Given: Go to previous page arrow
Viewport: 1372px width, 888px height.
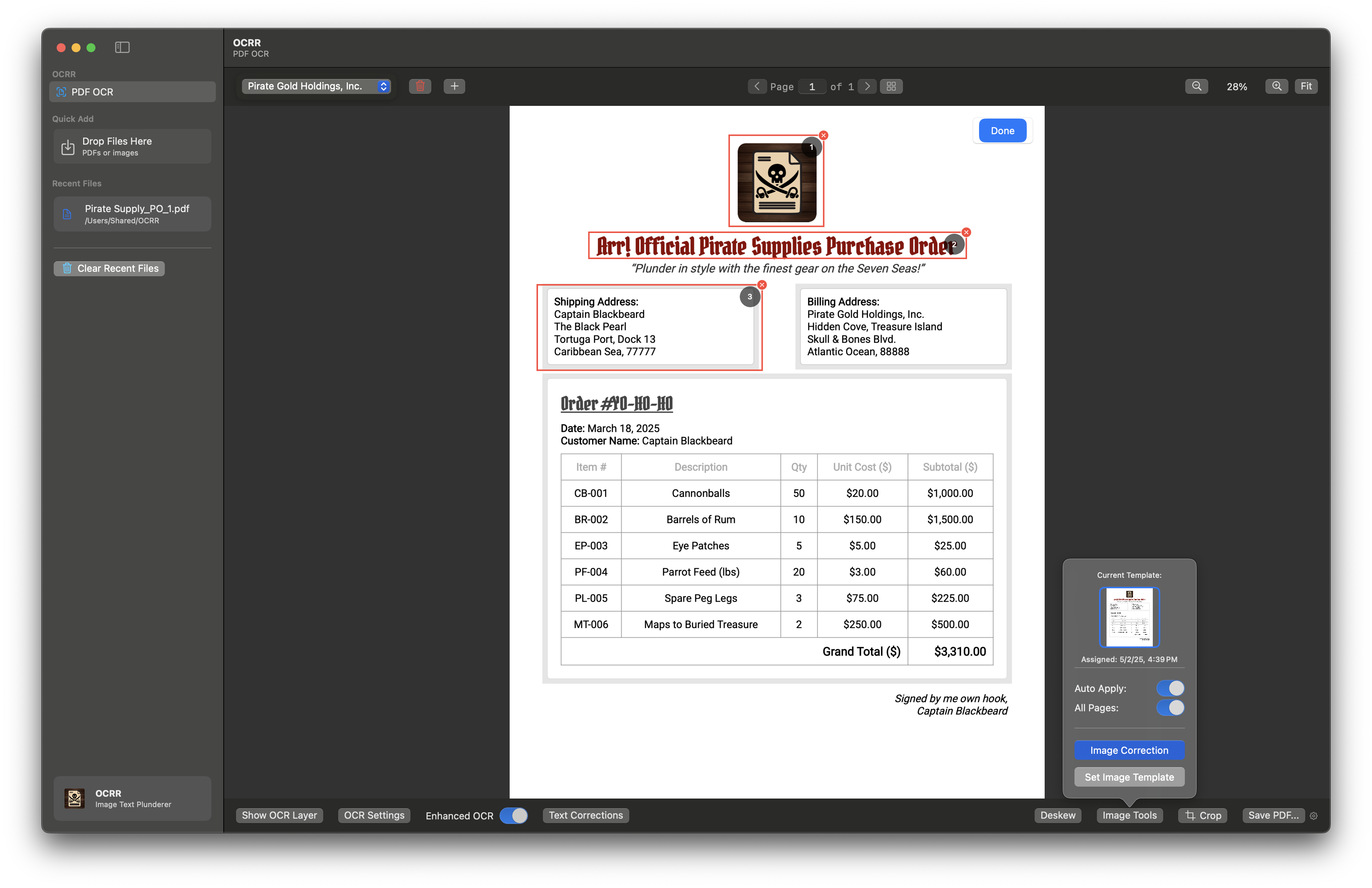Looking at the screenshot, I should (x=757, y=86).
